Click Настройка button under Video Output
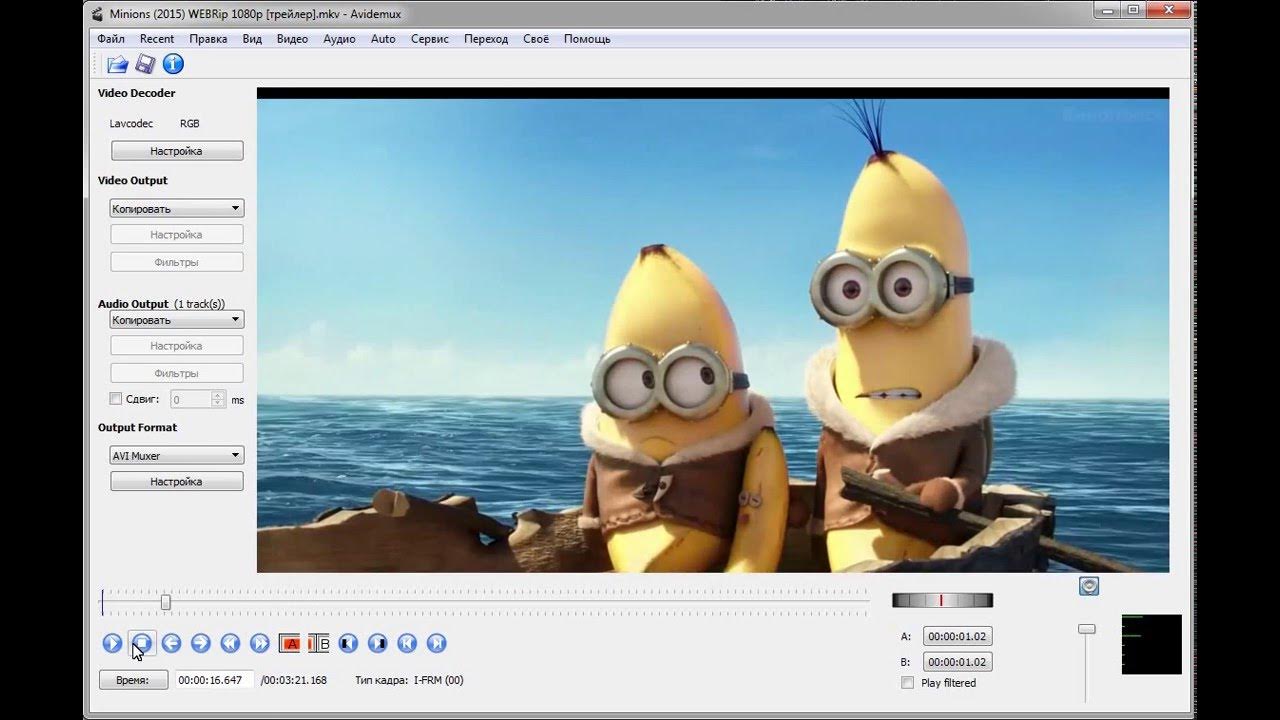This screenshot has height=720, width=1280. (177, 234)
